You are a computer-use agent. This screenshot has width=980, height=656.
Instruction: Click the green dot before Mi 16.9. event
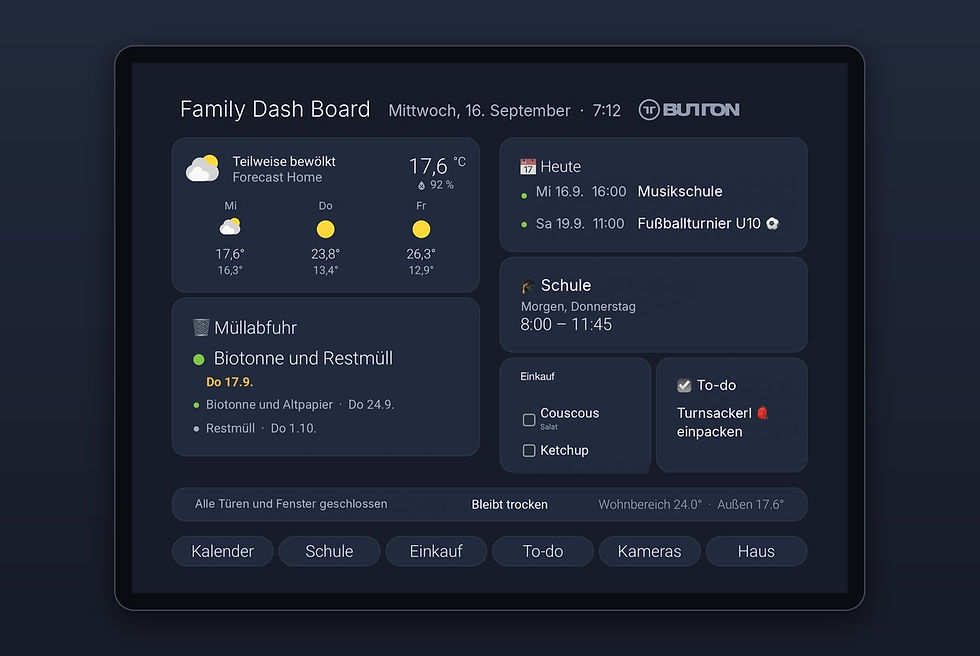pos(524,196)
